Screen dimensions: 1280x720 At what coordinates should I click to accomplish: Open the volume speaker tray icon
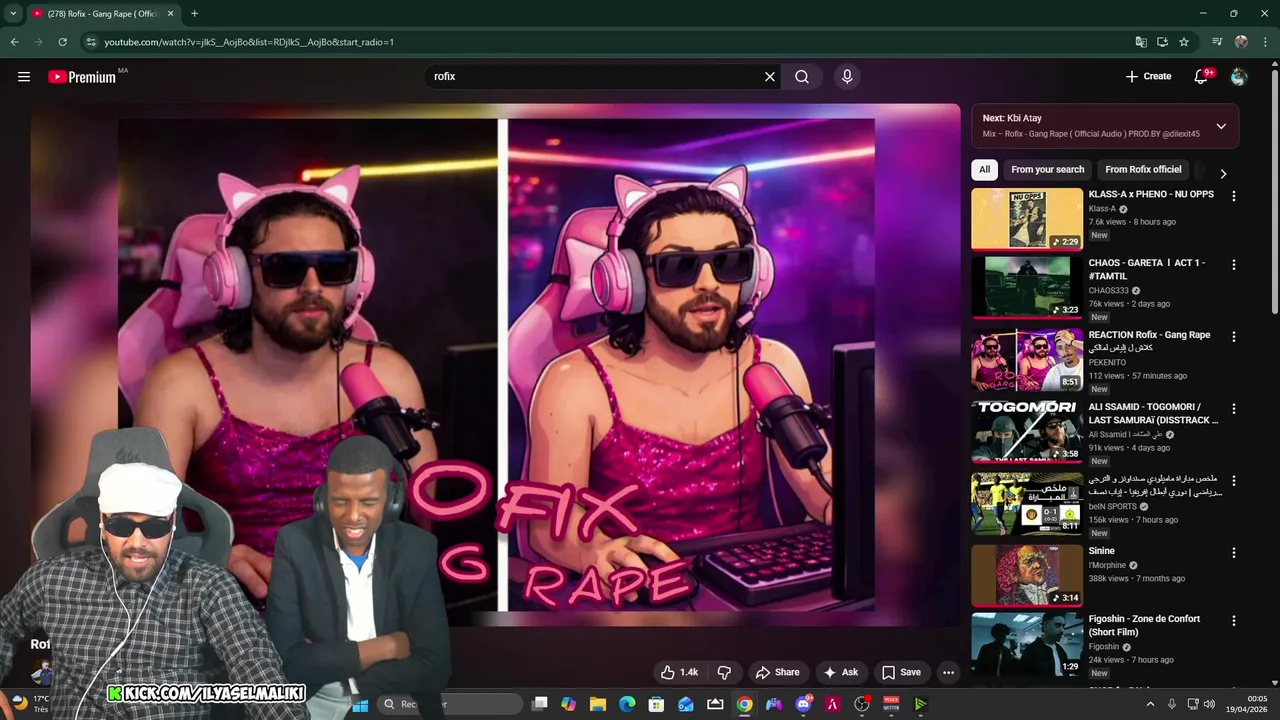pyautogui.click(x=1209, y=704)
